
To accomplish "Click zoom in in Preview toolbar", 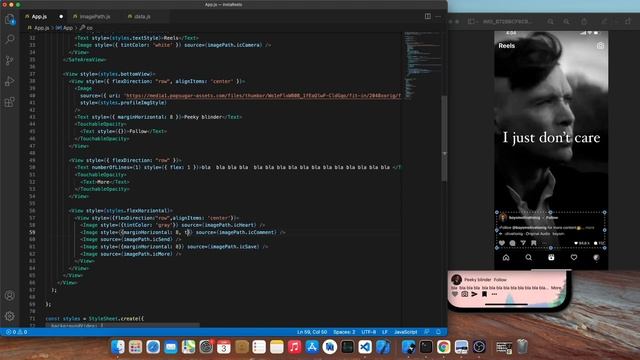I will tap(567, 21).
